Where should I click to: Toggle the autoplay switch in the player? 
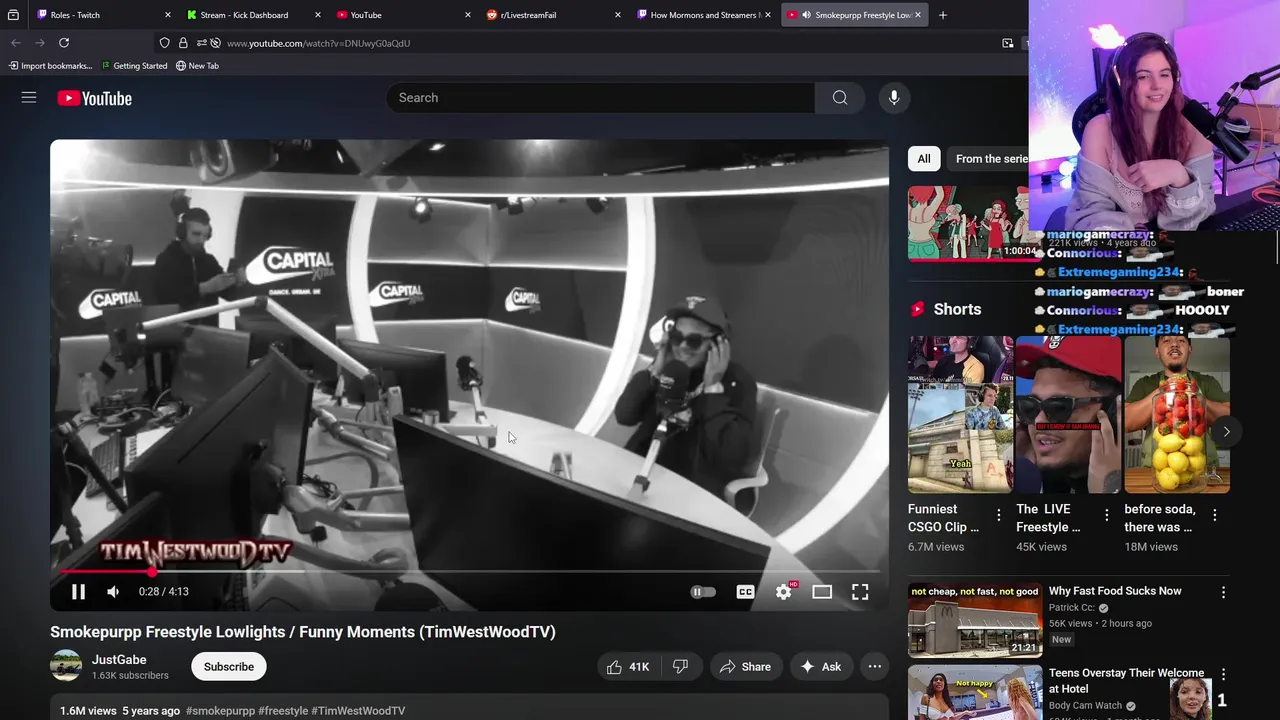click(x=703, y=592)
